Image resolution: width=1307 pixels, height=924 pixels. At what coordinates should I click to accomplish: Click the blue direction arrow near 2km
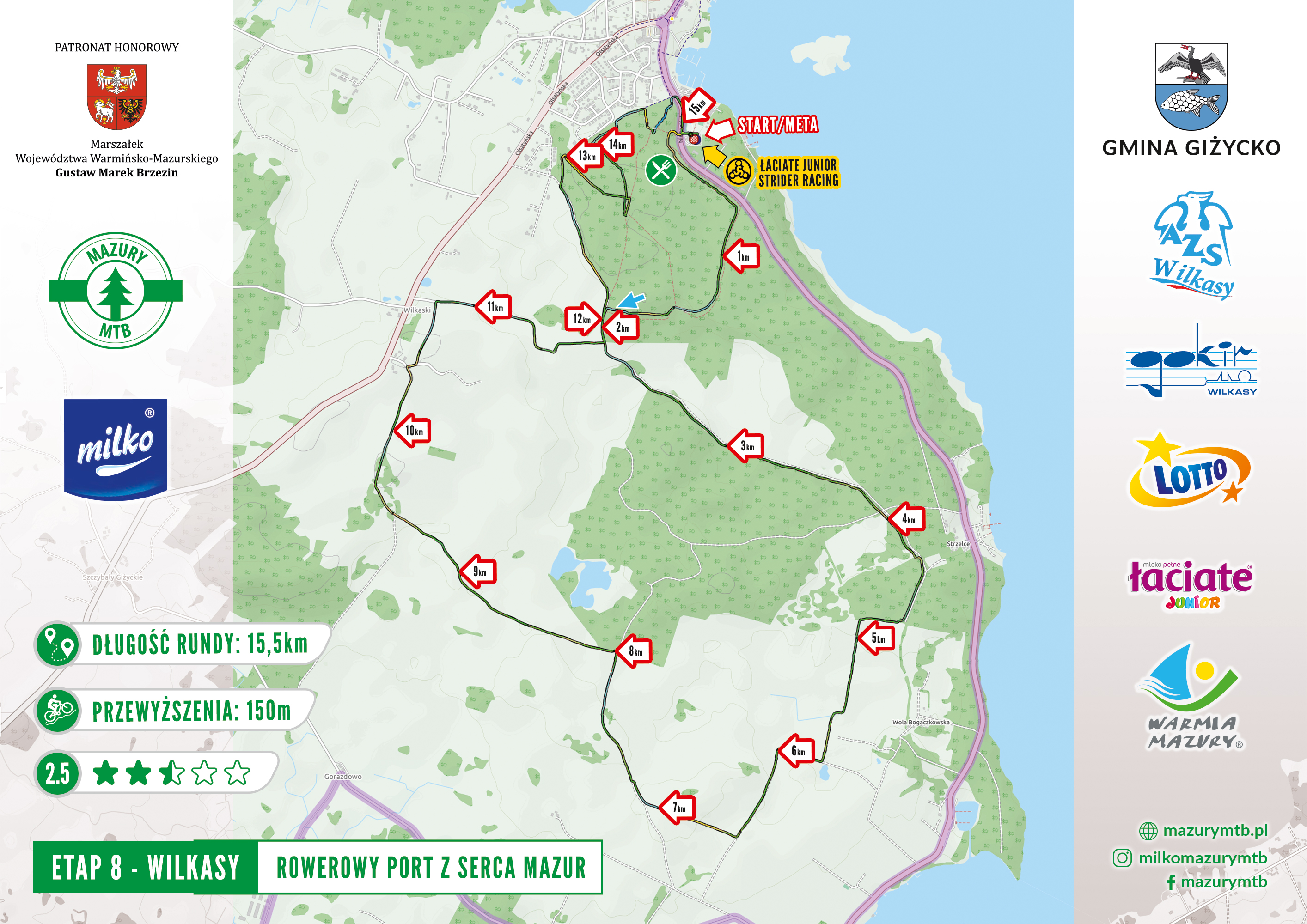(x=631, y=300)
